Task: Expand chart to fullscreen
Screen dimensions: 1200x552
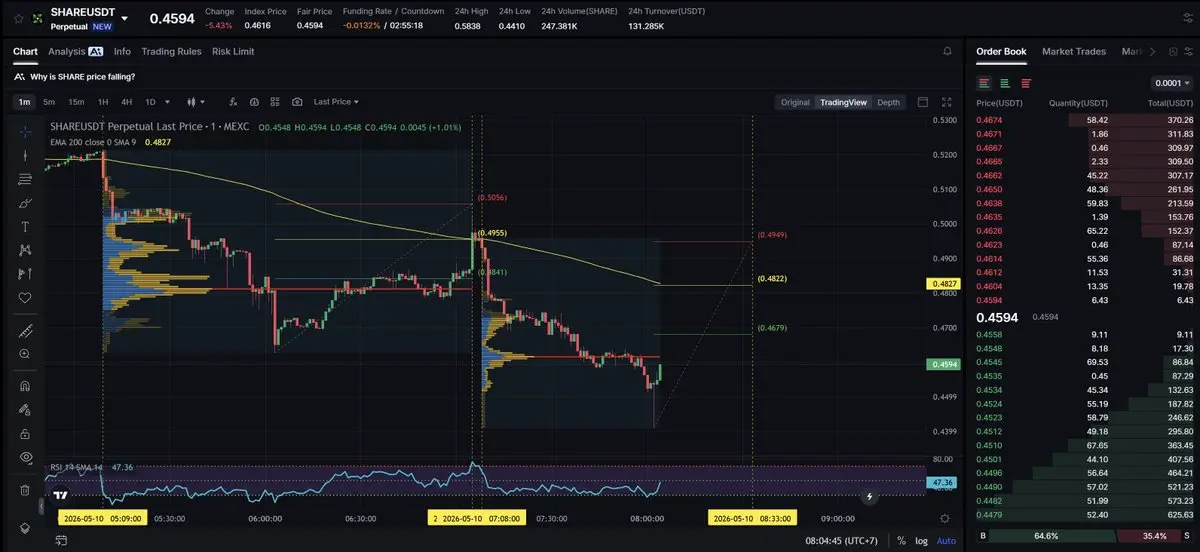Action: pos(947,102)
